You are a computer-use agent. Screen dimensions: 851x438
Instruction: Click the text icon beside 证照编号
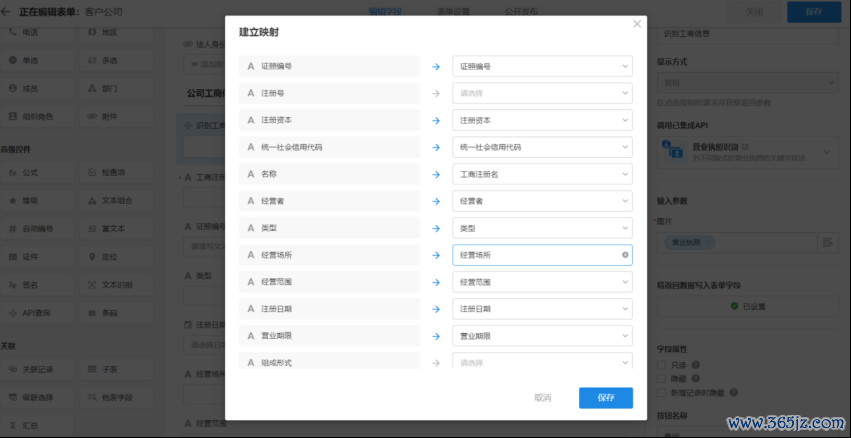(251, 66)
